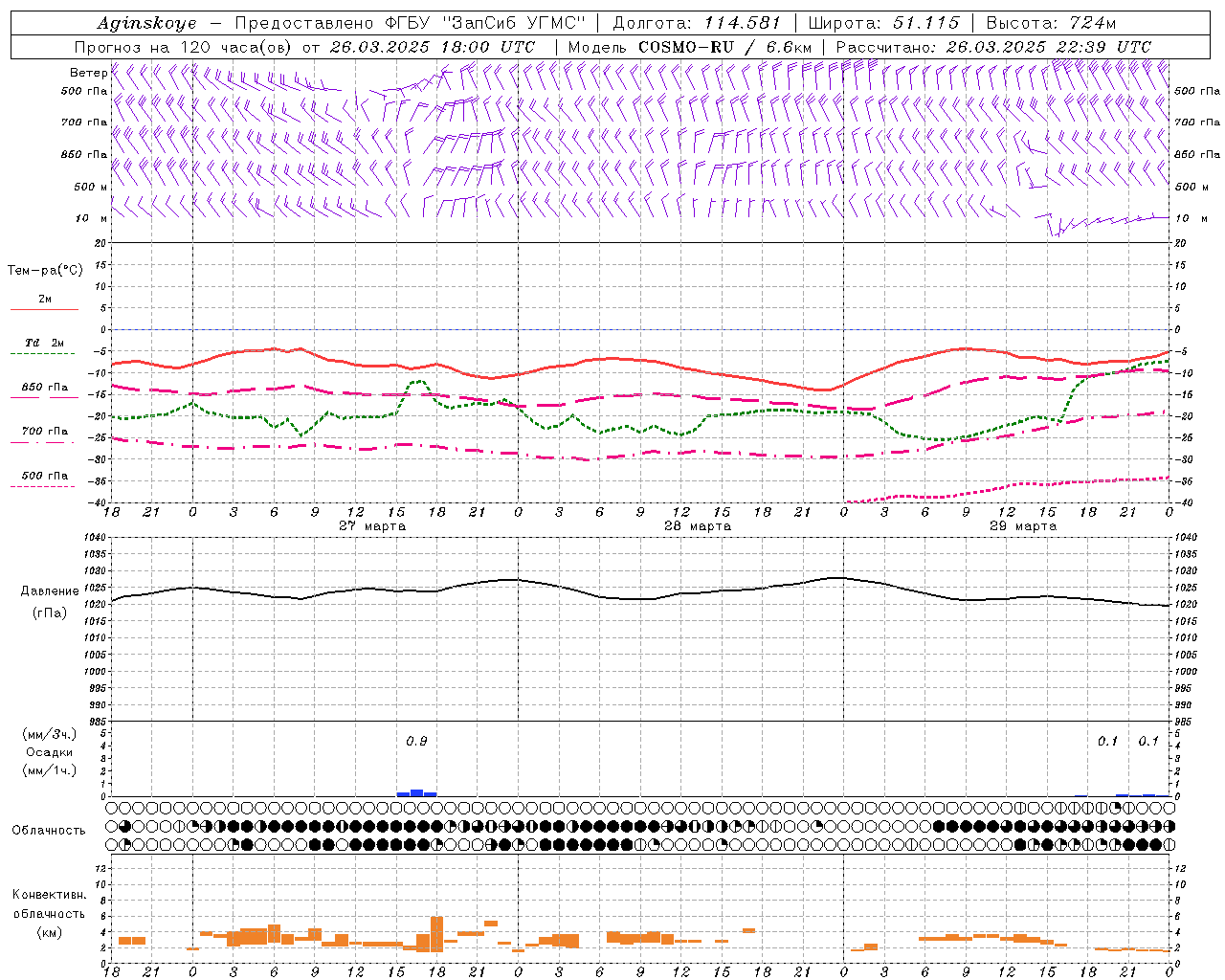Click the 28 марта date label
This screenshot has width=1225, height=980.
(698, 526)
